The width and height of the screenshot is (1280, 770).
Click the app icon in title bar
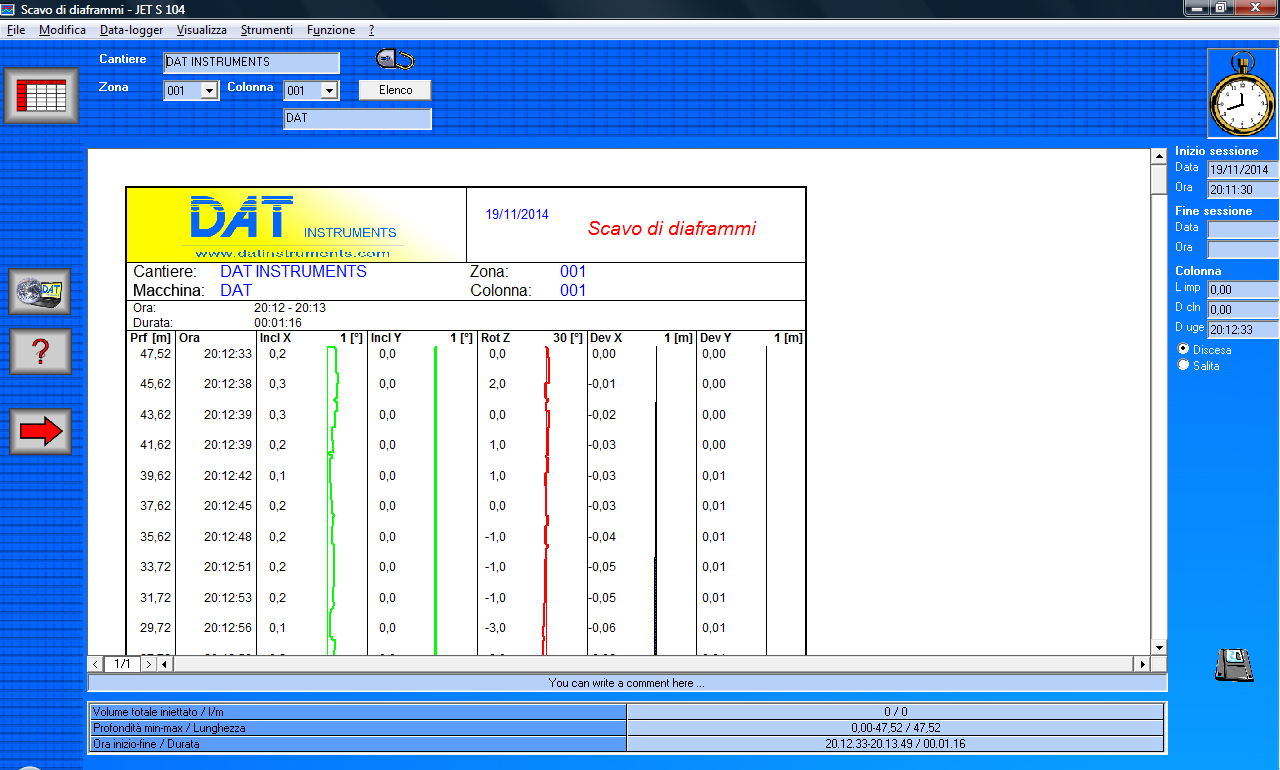[x=8, y=8]
